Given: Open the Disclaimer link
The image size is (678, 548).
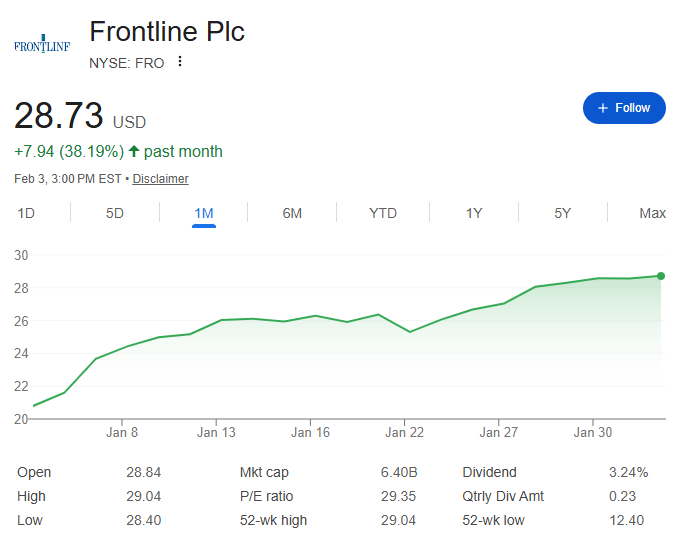Looking at the screenshot, I should coord(160,179).
